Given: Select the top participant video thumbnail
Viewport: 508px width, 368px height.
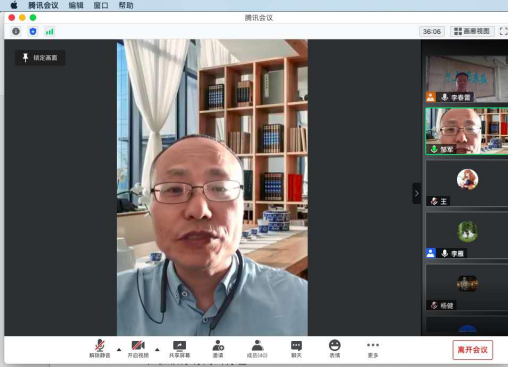Looking at the screenshot, I should pyautogui.click(x=467, y=79).
